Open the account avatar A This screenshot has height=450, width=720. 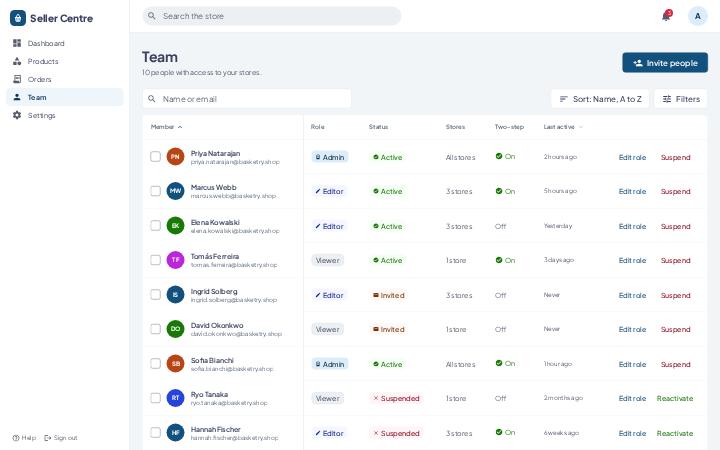[698, 16]
